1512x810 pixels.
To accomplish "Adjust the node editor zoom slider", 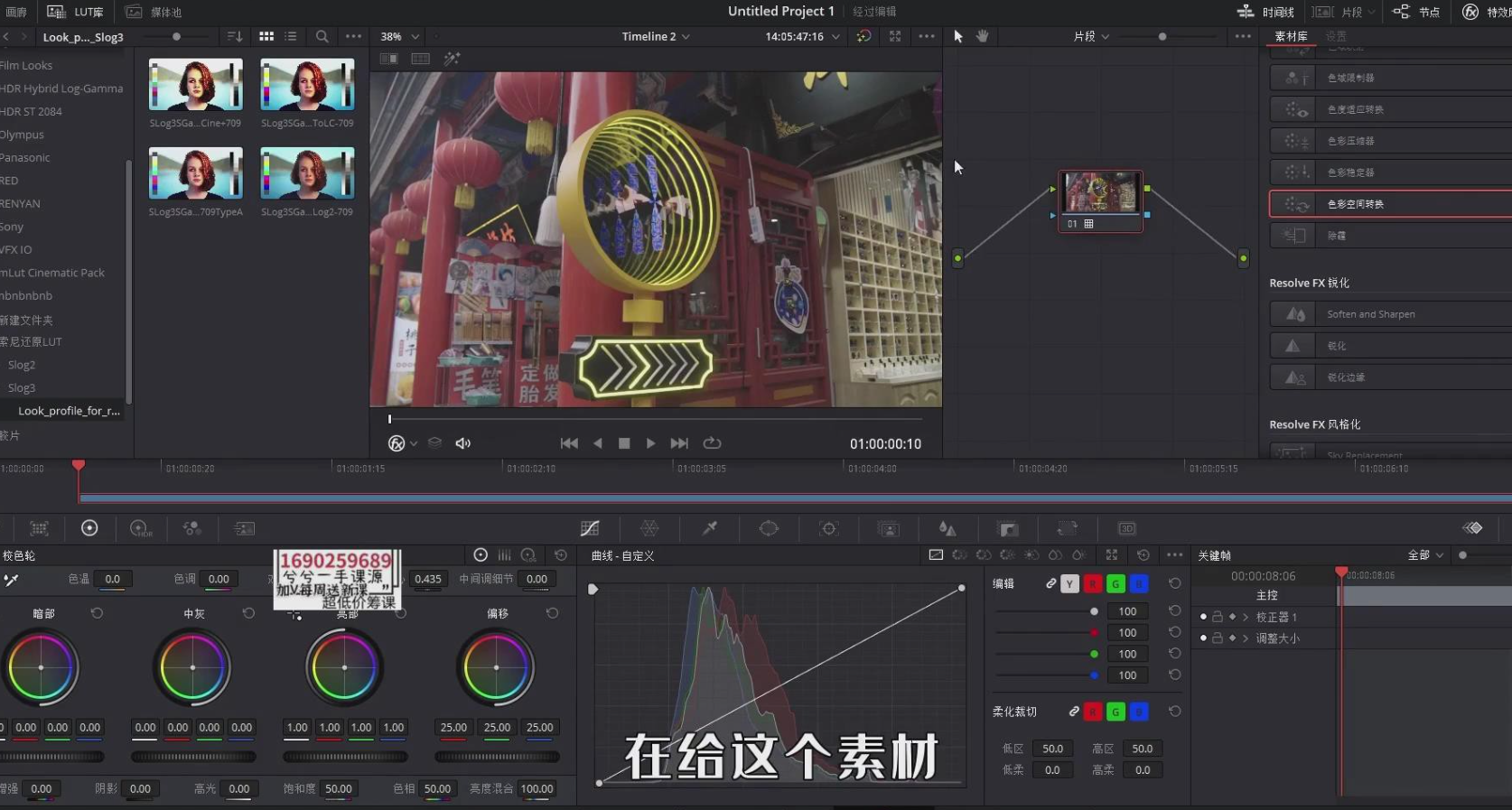I will (x=1162, y=36).
